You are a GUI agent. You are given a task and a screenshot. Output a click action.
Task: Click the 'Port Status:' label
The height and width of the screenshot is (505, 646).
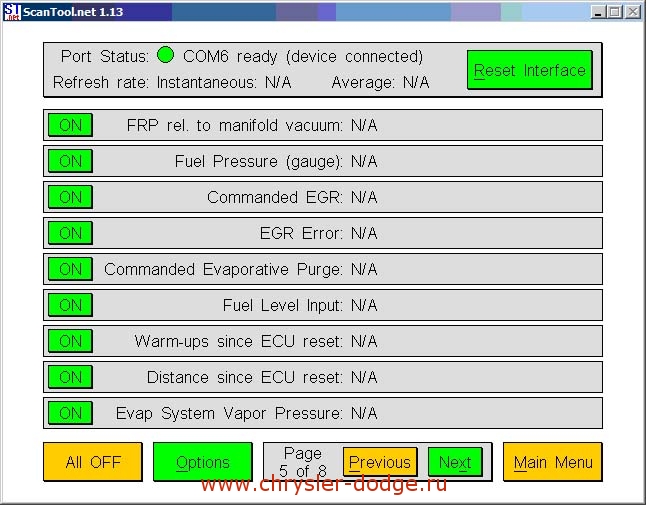pos(105,56)
